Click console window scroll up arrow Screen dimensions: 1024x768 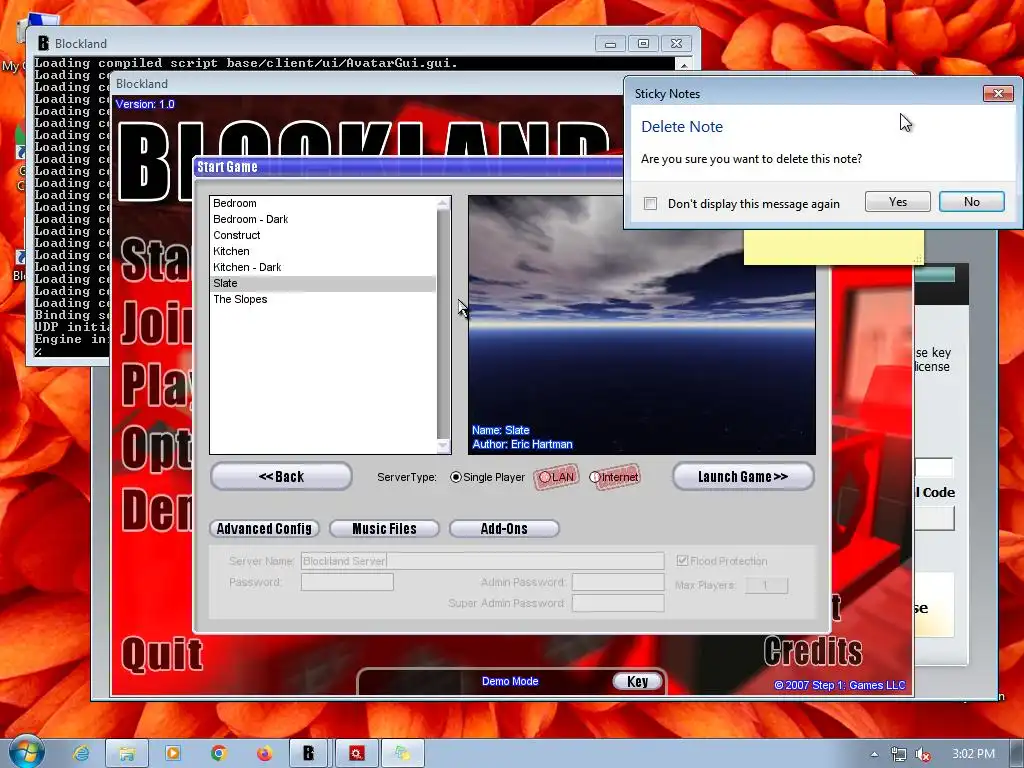click(x=684, y=65)
